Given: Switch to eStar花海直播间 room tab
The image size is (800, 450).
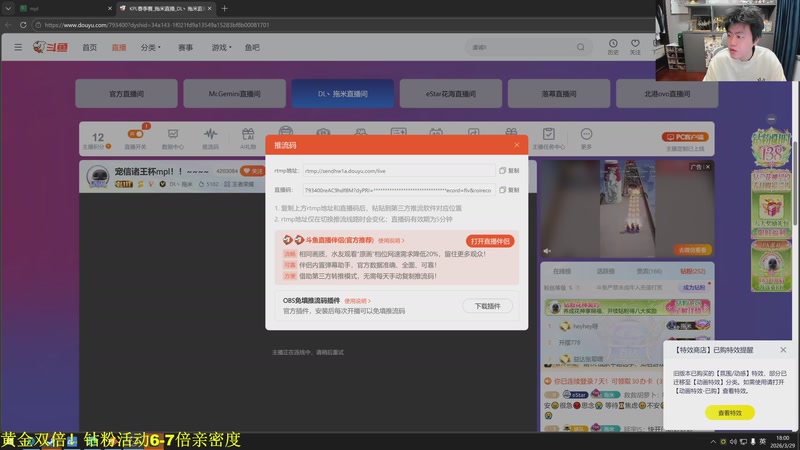Looking at the screenshot, I should pos(451,93).
